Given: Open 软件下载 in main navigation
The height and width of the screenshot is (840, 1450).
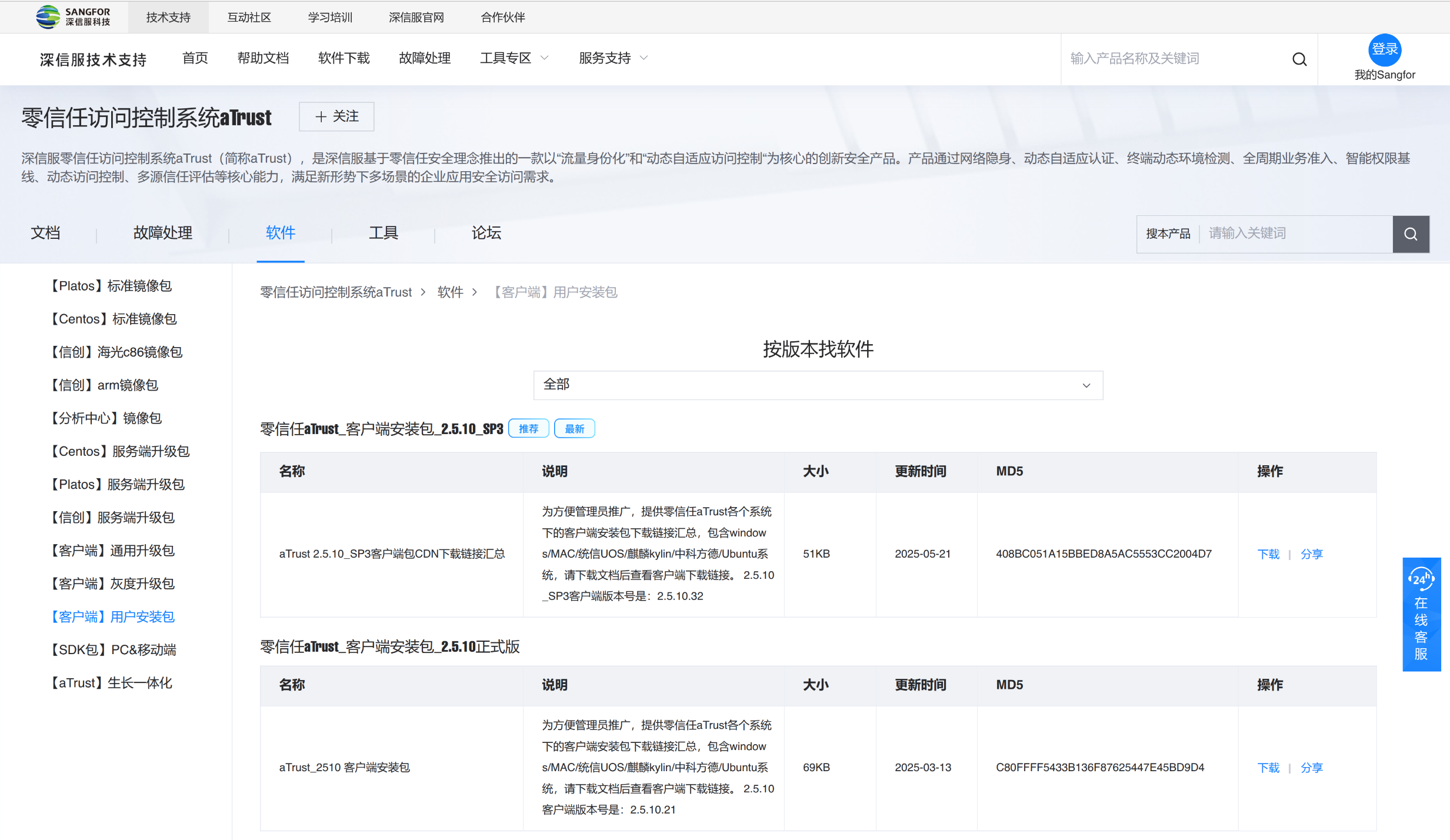Looking at the screenshot, I should pos(344,58).
